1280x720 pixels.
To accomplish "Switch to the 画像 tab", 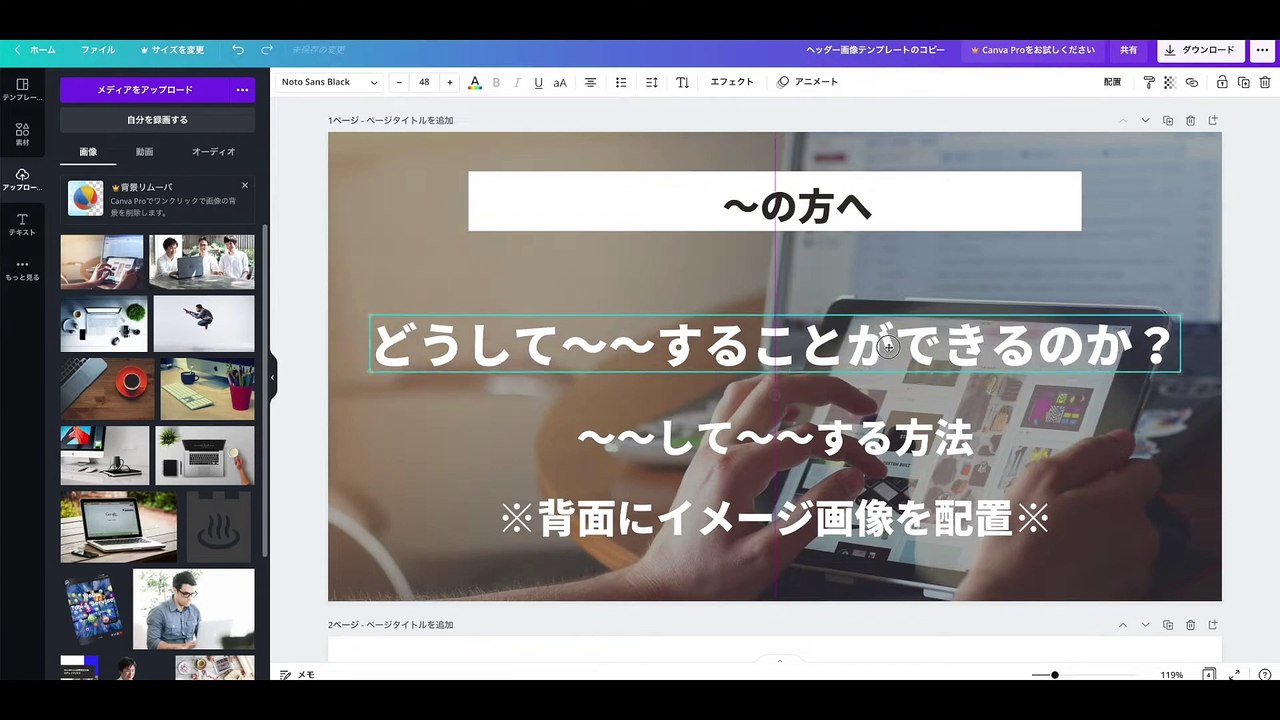I will tap(88, 152).
